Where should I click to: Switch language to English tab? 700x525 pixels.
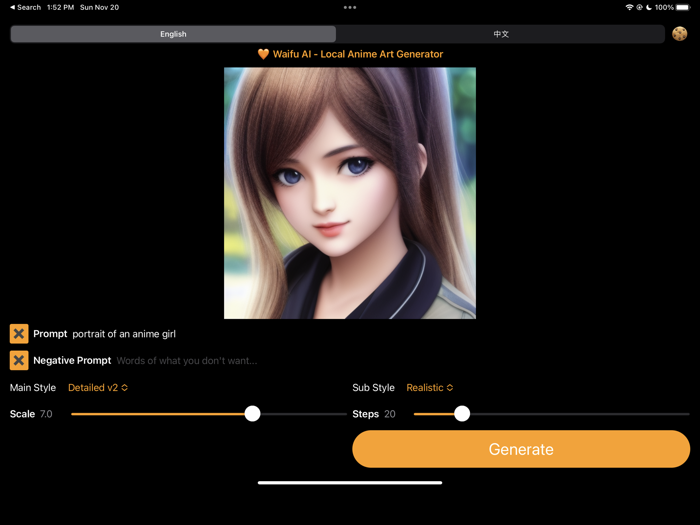(173, 34)
